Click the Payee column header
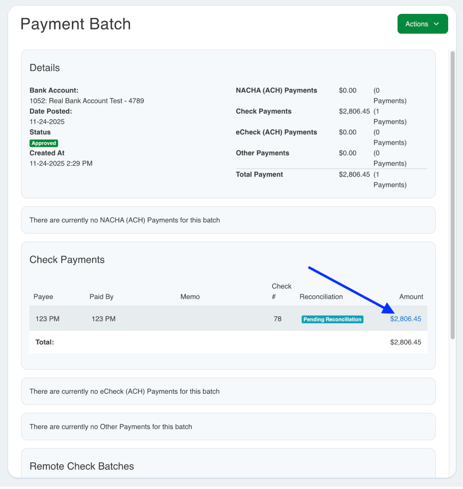Image resolution: width=463 pixels, height=489 pixels. coord(43,297)
